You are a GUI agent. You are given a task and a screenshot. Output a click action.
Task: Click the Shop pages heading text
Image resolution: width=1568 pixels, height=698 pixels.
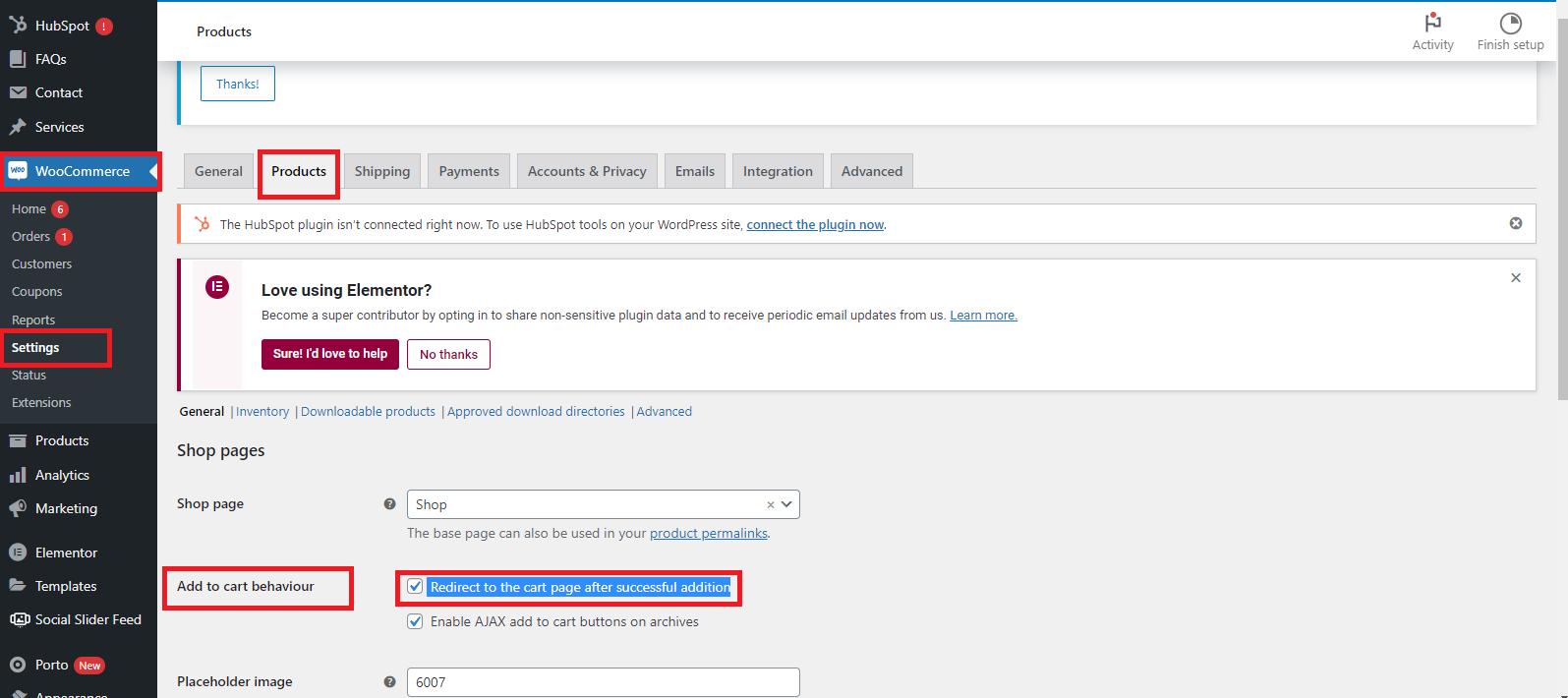(221, 450)
